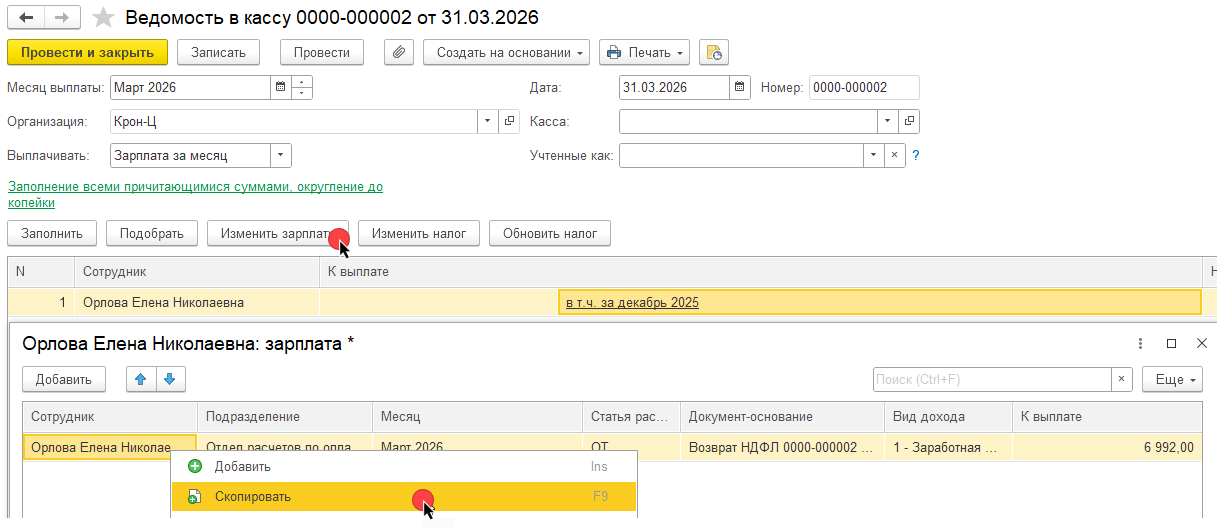Screen dimensions: 1217x528
Task: Select the amount cell 6 992,00
Action: tap(1107, 447)
